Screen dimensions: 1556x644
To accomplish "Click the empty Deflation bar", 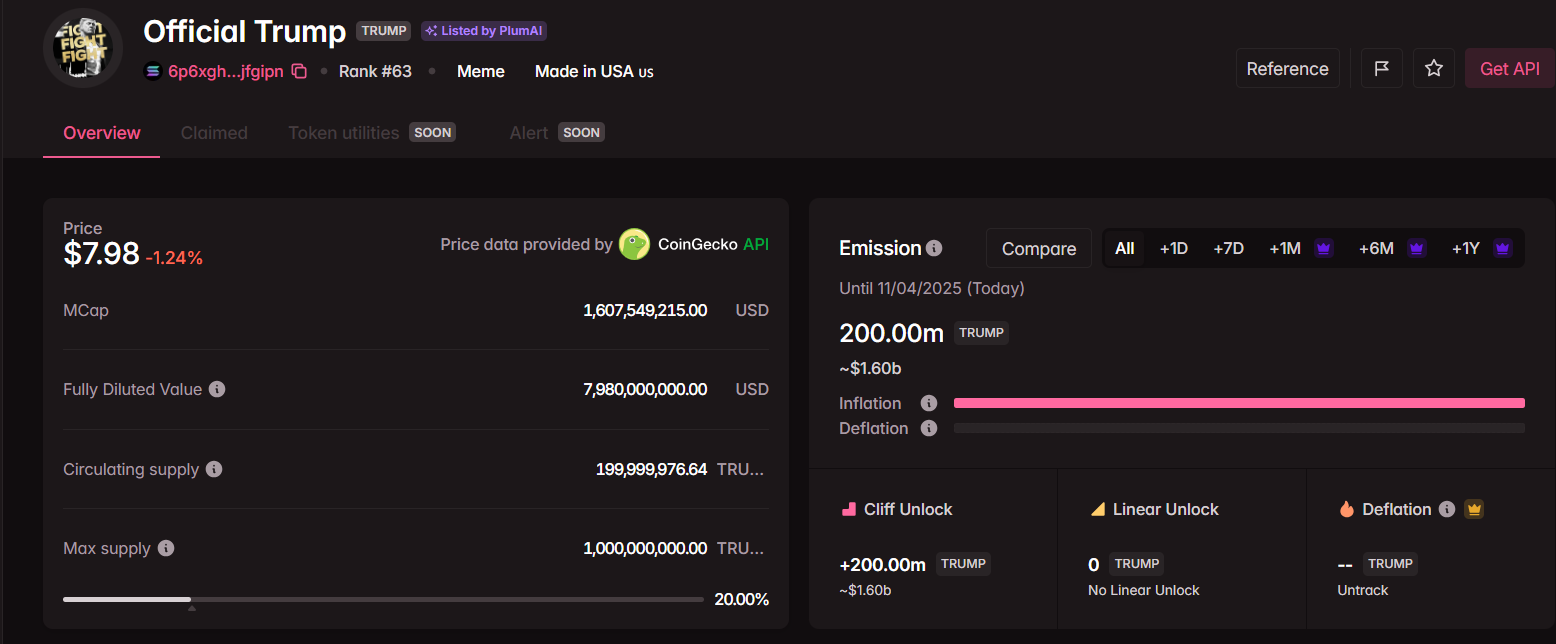I will [1239, 428].
